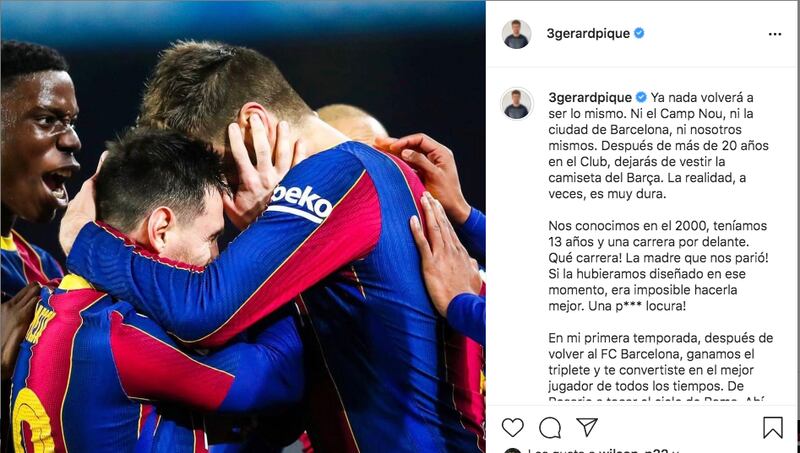
Task: Click the blue verified badge in the header
Action: pos(639,33)
